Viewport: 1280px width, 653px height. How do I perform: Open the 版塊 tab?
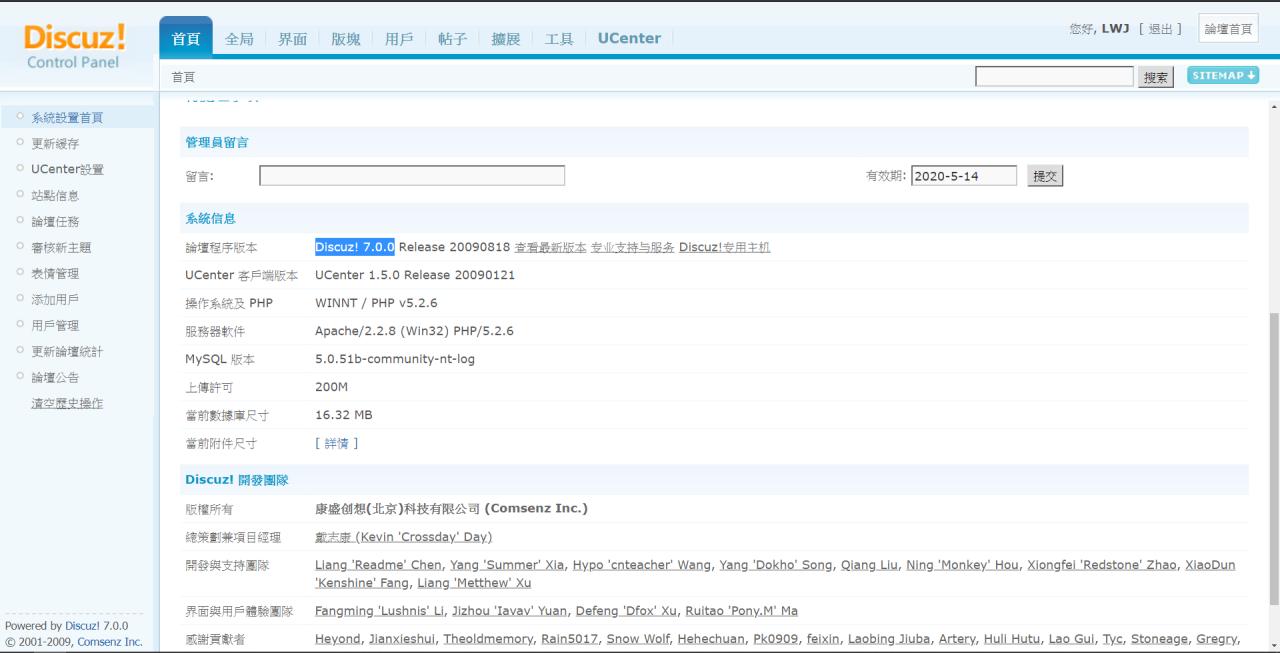(346, 39)
